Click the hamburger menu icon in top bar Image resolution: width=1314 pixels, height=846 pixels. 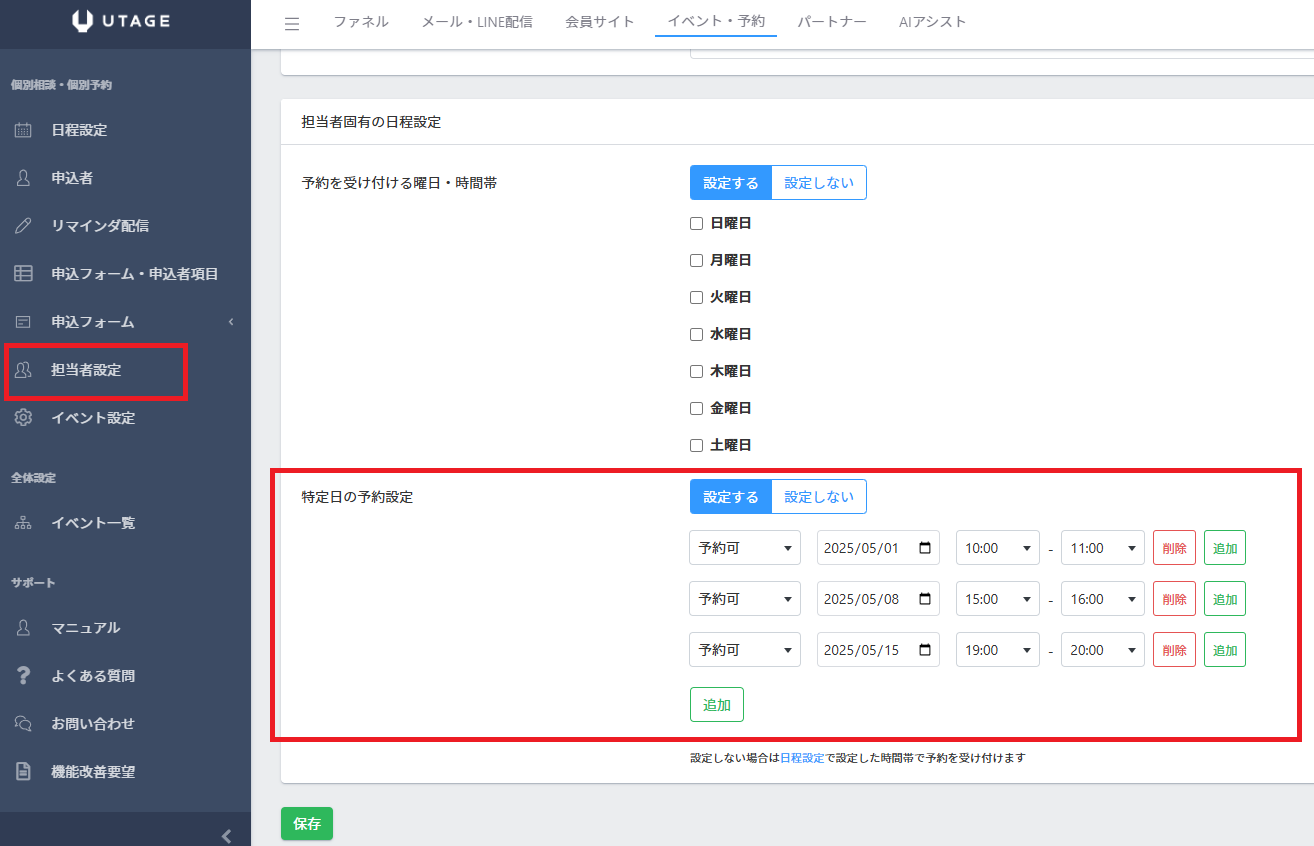292,24
